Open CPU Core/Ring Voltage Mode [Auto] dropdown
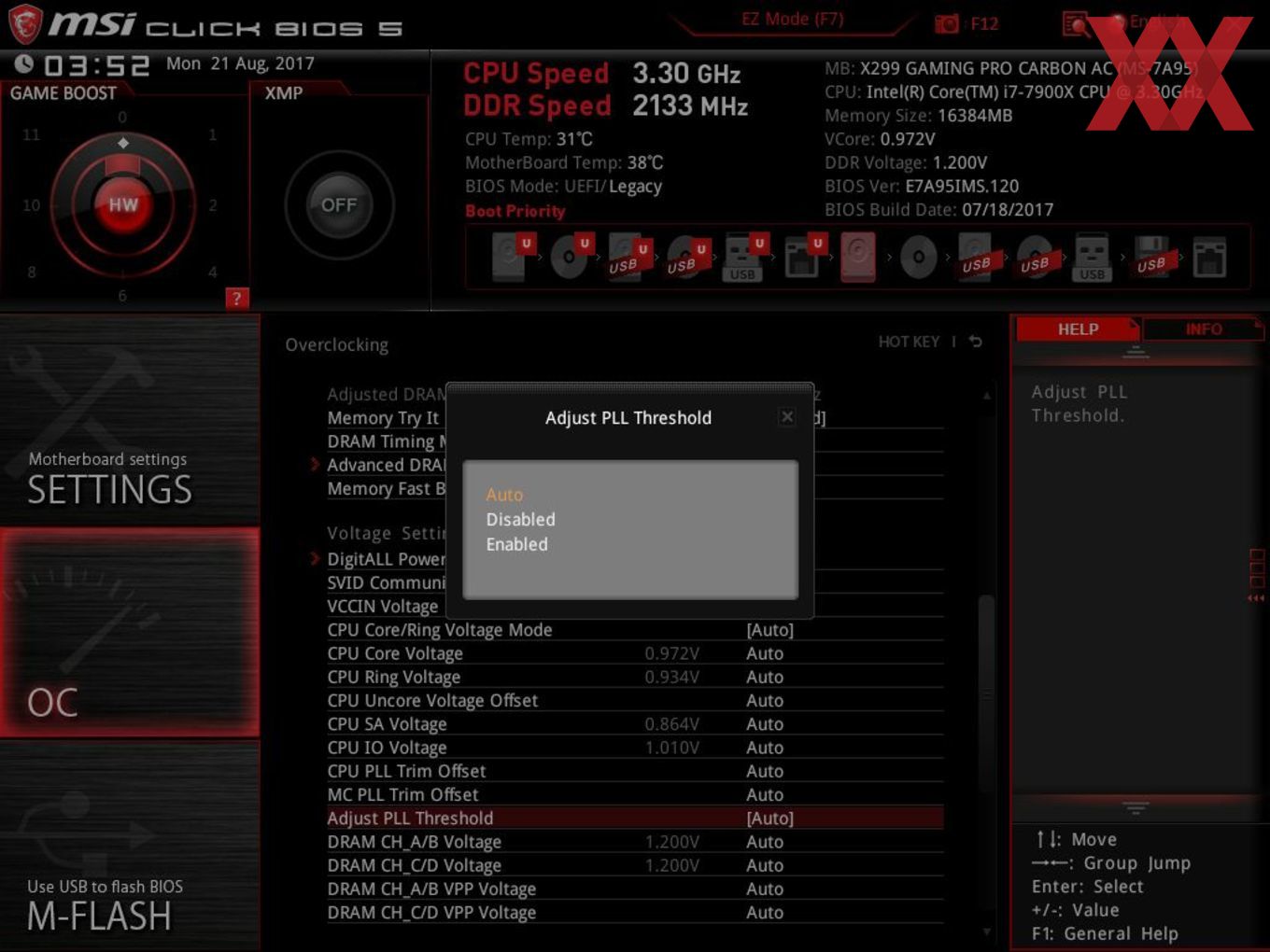 [769, 630]
